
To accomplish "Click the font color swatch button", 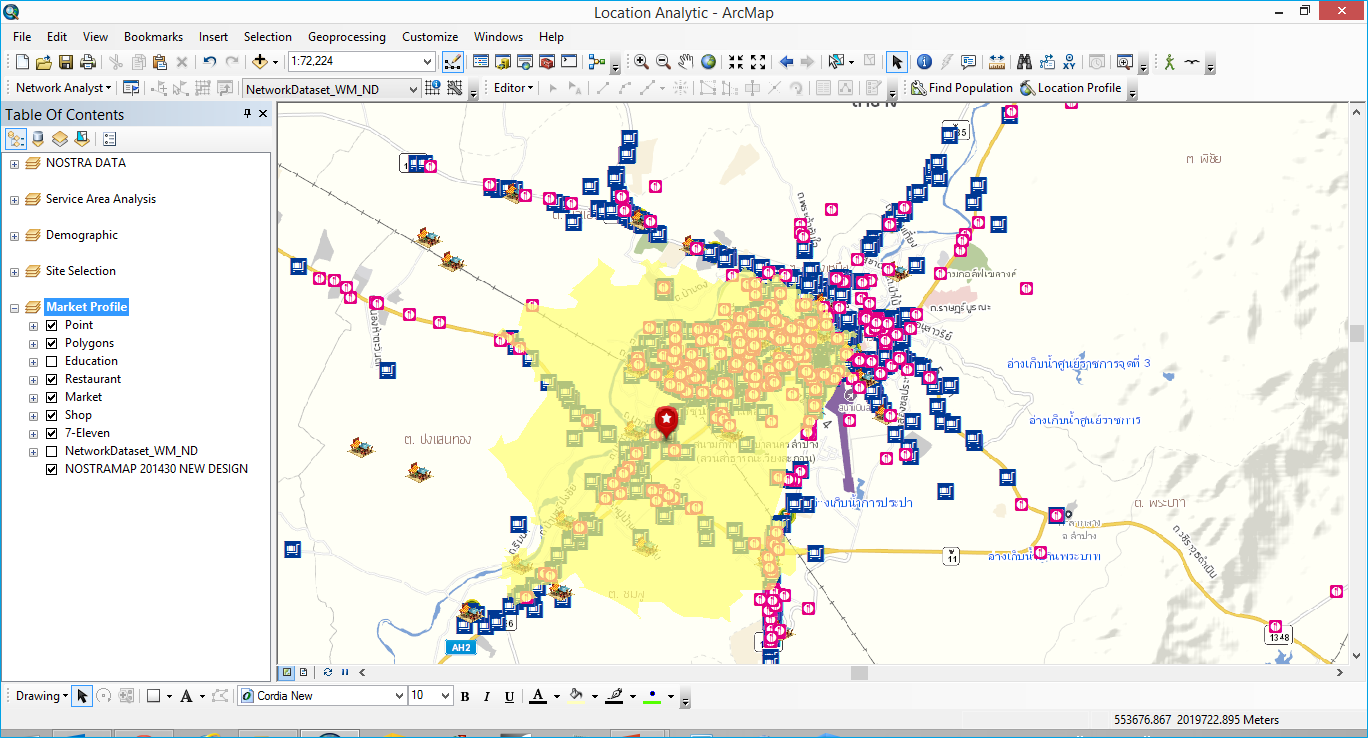I will [537, 696].
